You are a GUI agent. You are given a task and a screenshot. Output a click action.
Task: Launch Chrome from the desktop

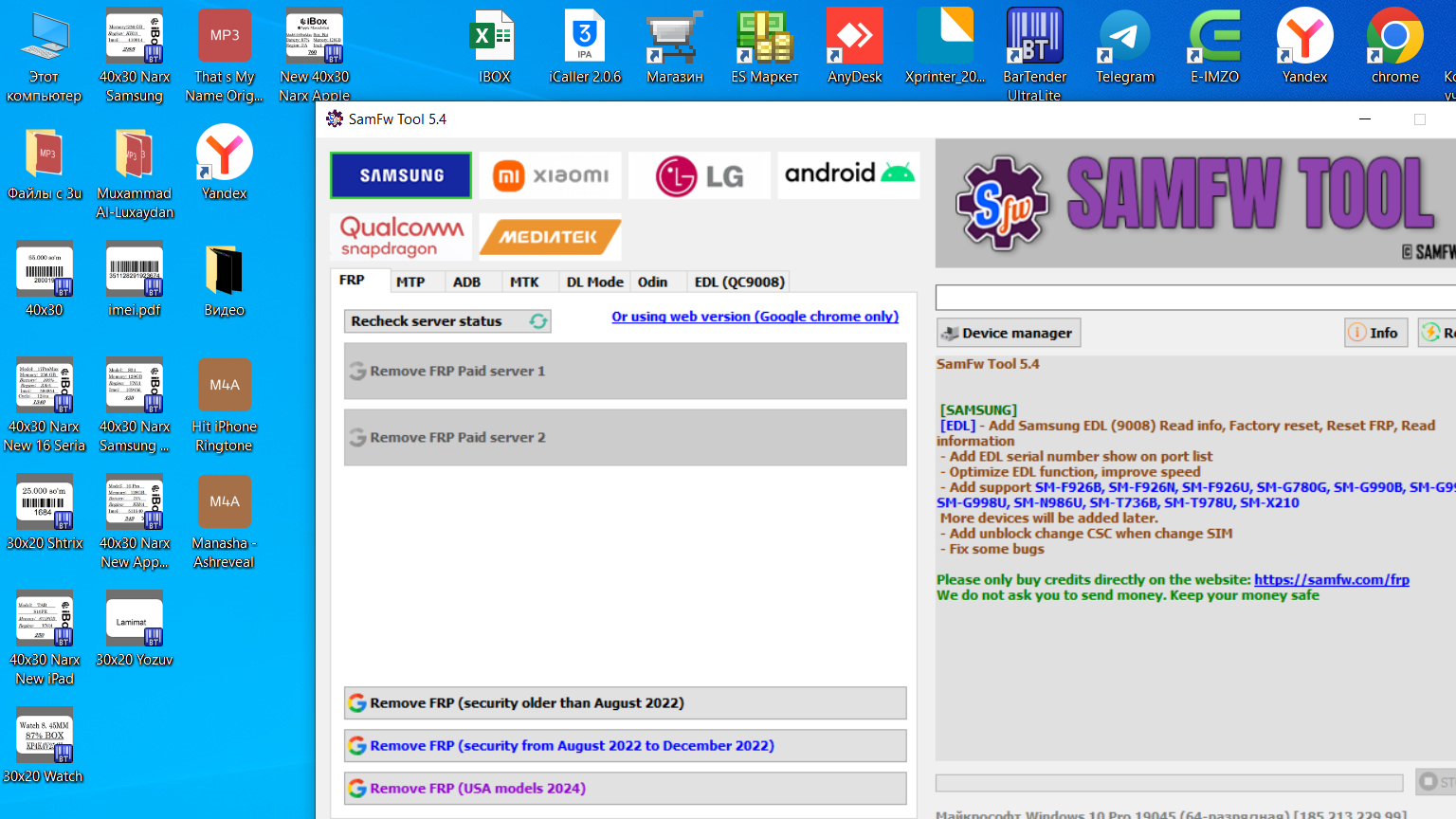[x=1395, y=47]
